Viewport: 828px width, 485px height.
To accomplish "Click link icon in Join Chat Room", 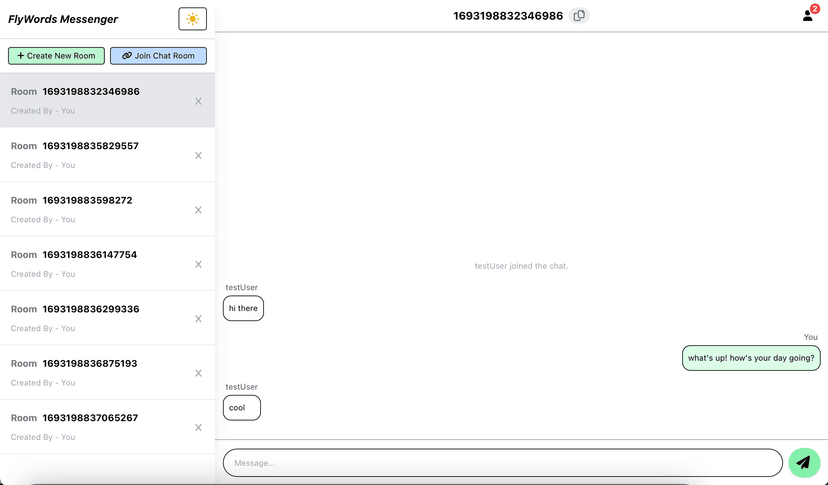I will tap(127, 55).
